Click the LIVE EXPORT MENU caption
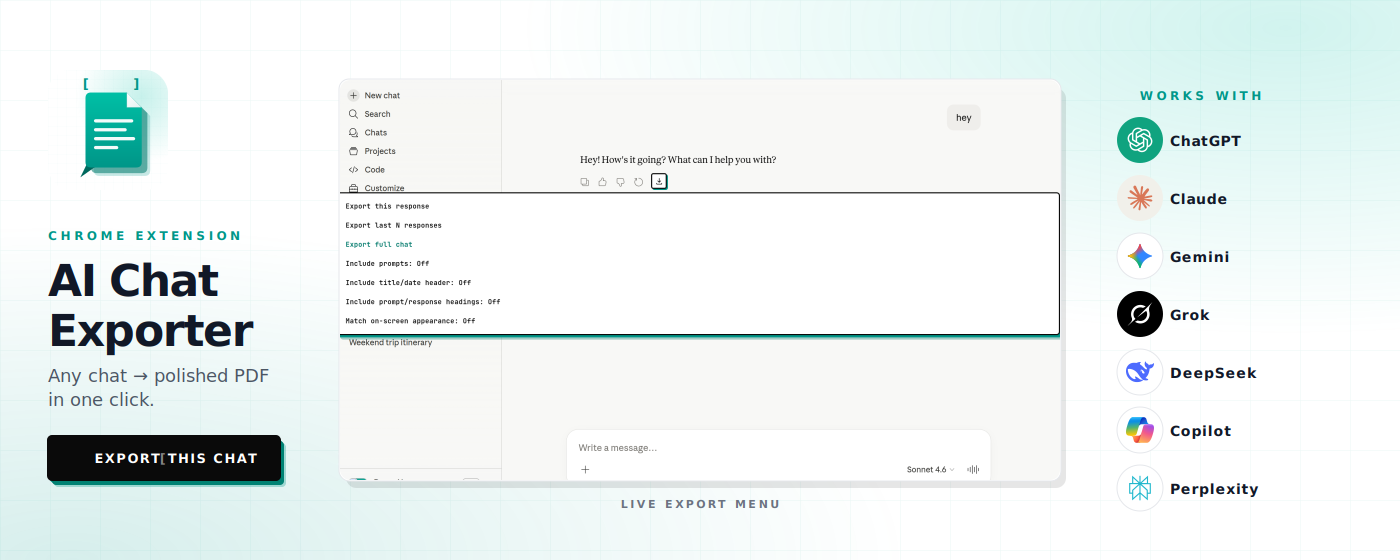The width and height of the screenshot is (1400, 560). tap(700, 504)
